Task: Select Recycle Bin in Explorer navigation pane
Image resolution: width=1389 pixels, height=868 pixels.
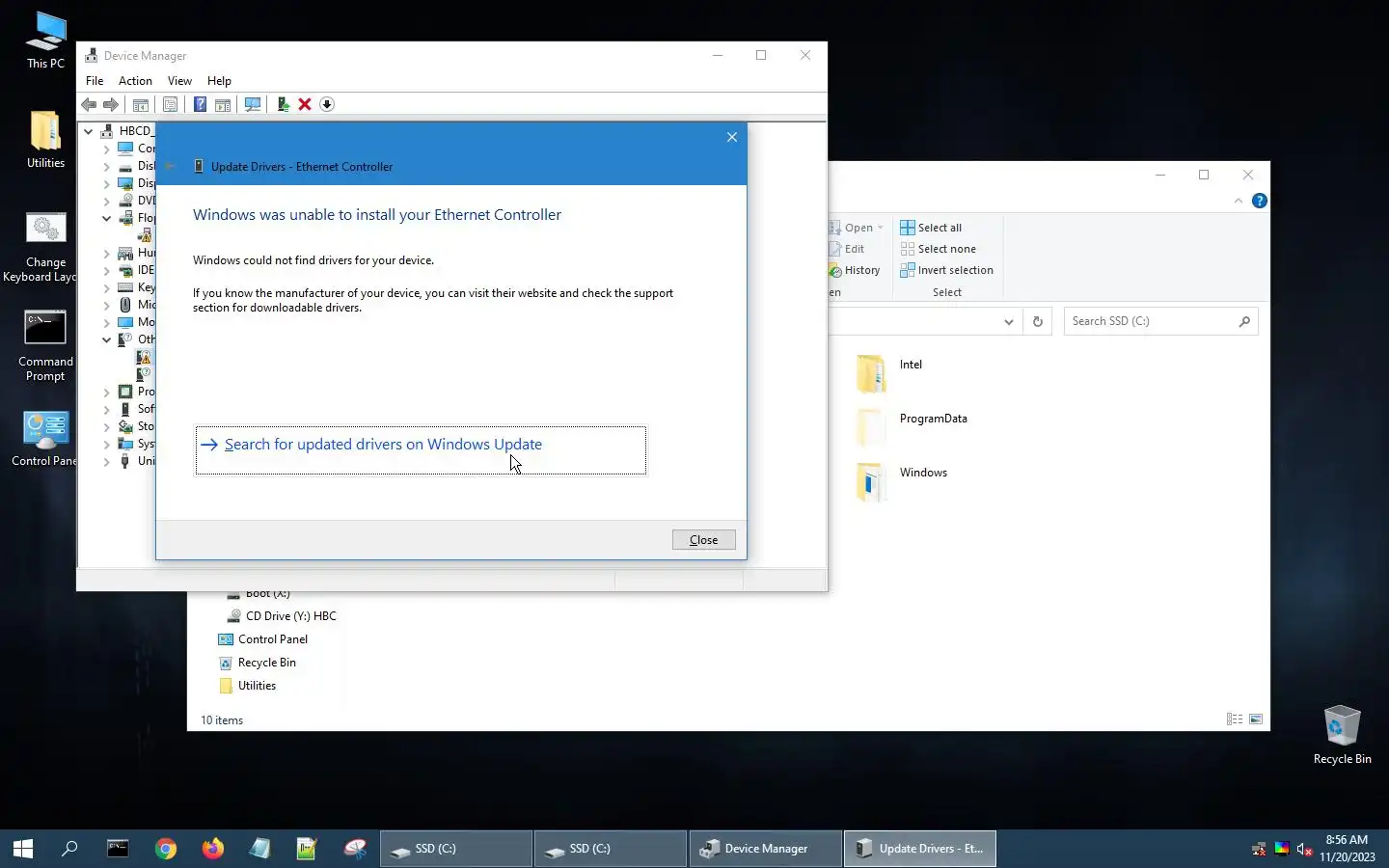Action: [258, 663]
